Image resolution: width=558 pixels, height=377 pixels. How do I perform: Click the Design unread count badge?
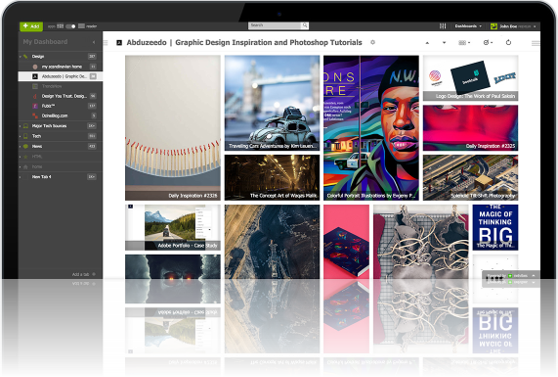(92, 56)
